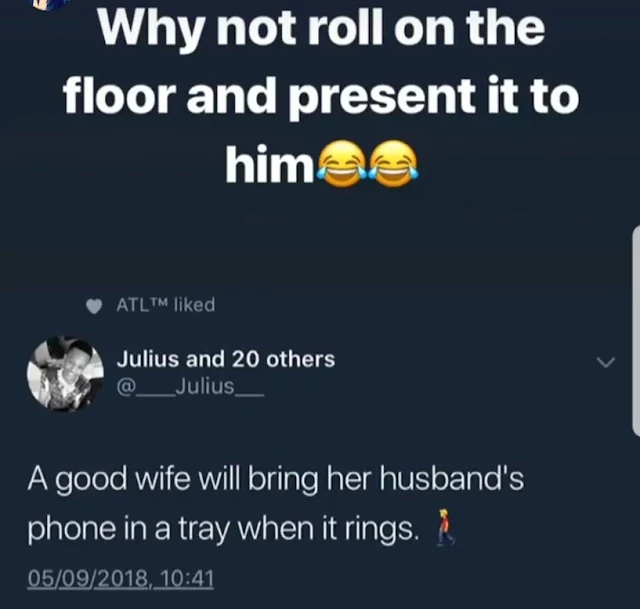
Task: Click the "ATL™ liked" label
Action: pos(166,305)
